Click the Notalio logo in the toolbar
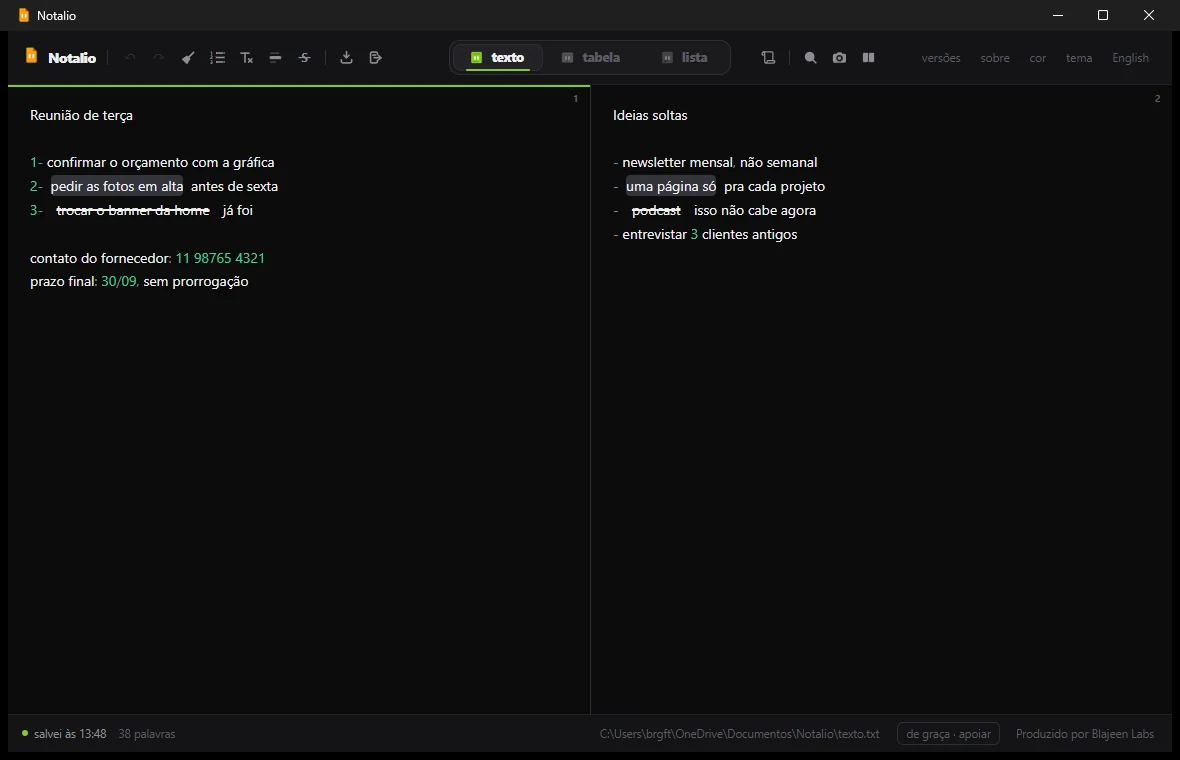This screenshot has height=760, width=1180. pyautogui.click(x=61, y=57)
